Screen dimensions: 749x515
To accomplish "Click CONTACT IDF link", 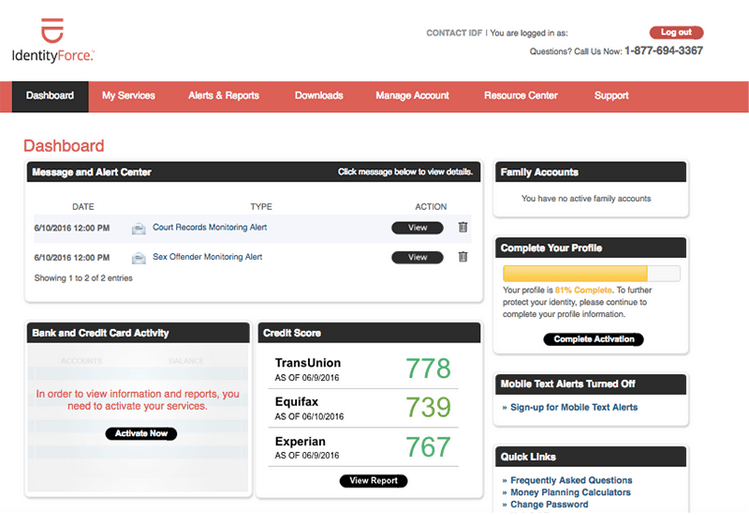I will (x=454, y=33).
